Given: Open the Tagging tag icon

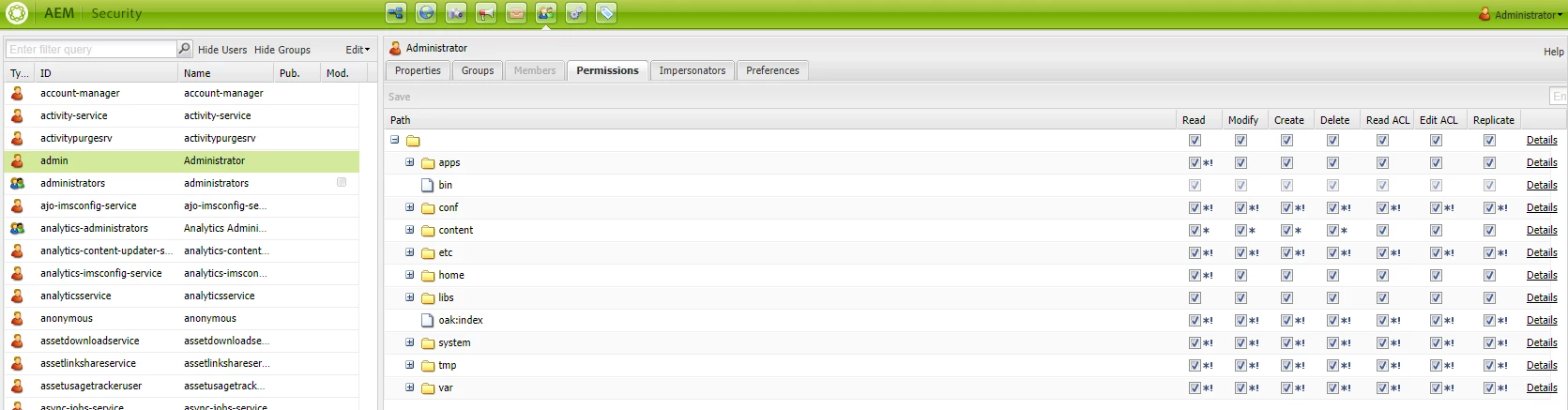Looking at the screenshot, I should [x=606, y=13].
